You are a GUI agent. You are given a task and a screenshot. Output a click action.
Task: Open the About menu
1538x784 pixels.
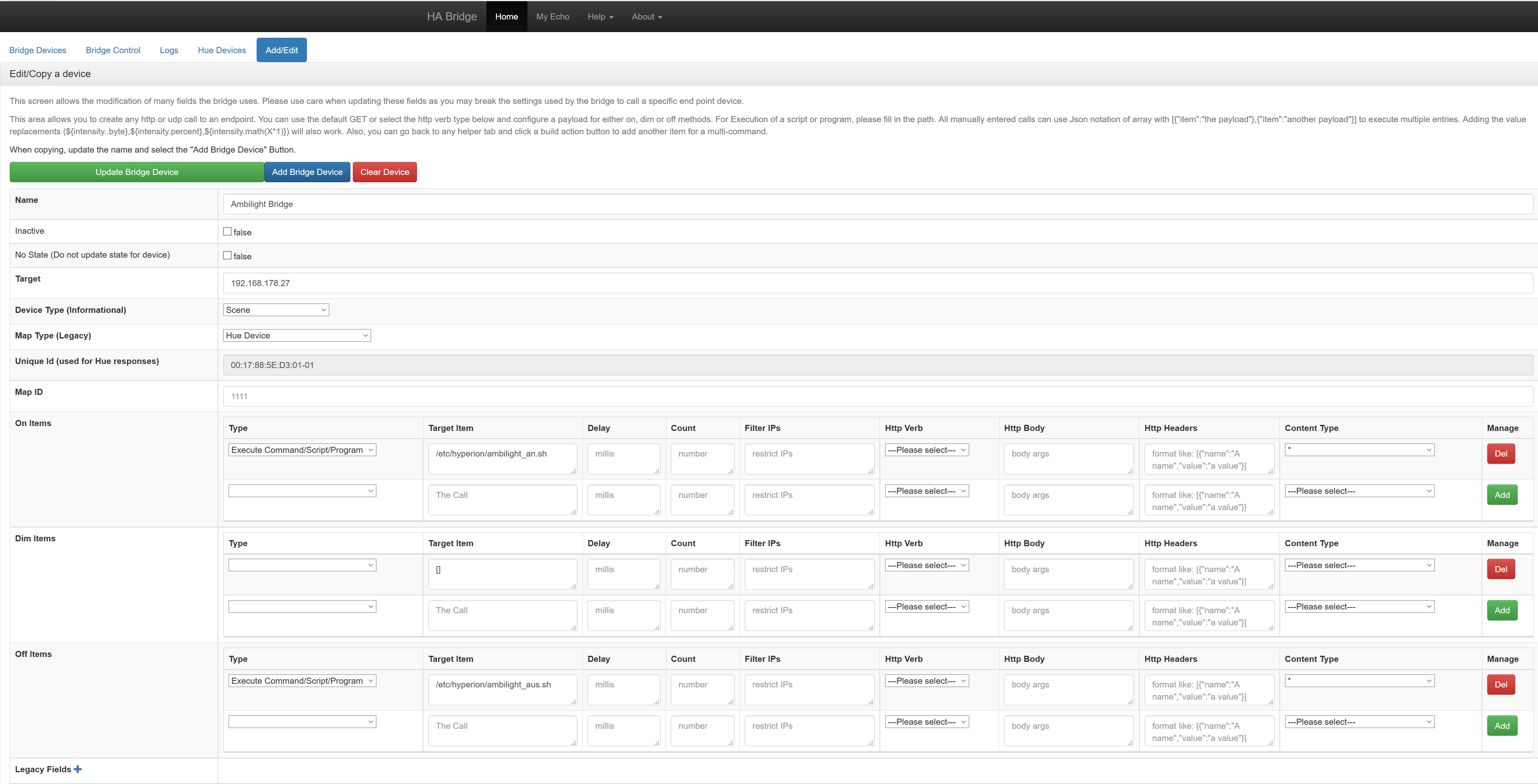click(647, 17)
